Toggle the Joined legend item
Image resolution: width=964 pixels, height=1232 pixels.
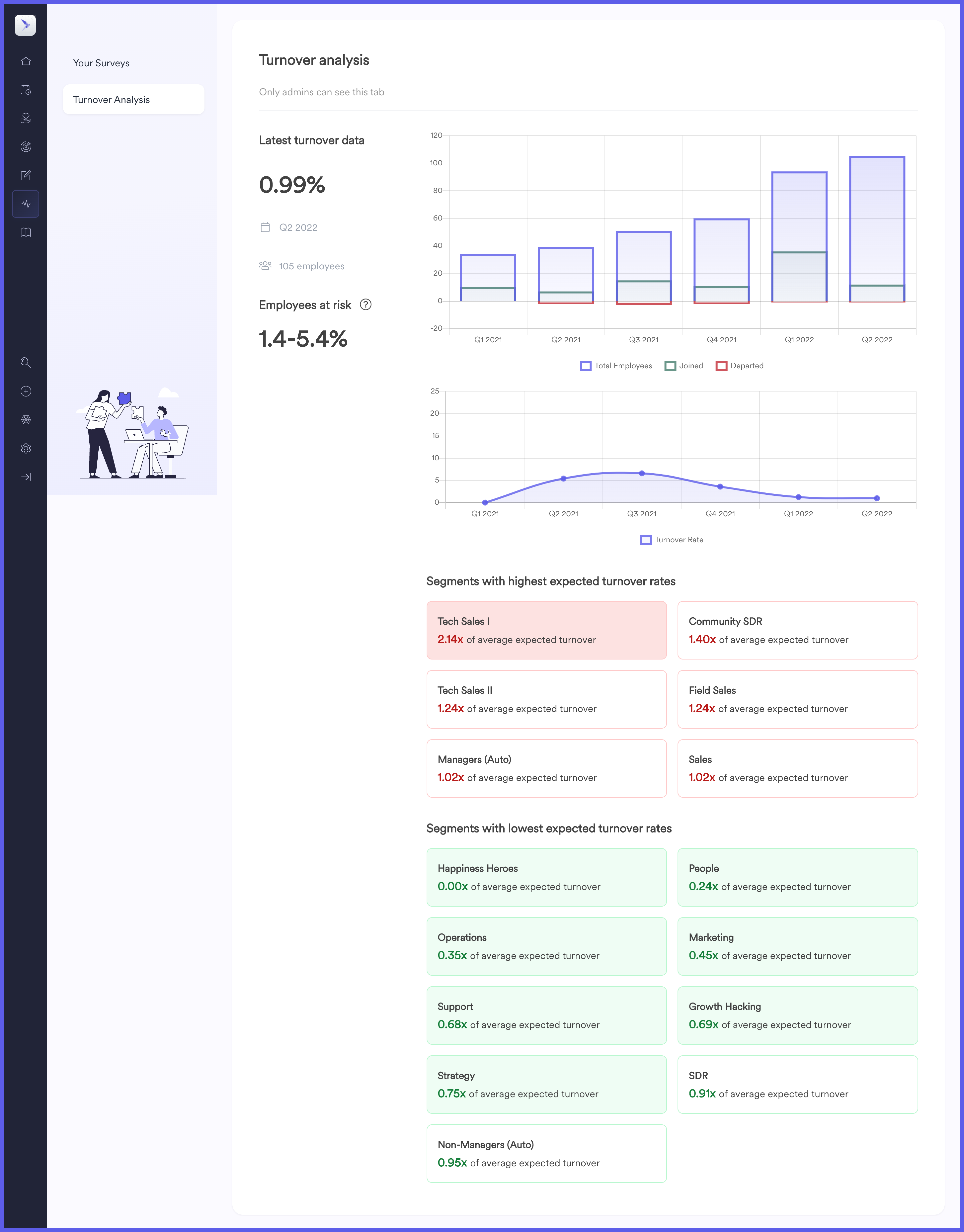click(684, 366)
